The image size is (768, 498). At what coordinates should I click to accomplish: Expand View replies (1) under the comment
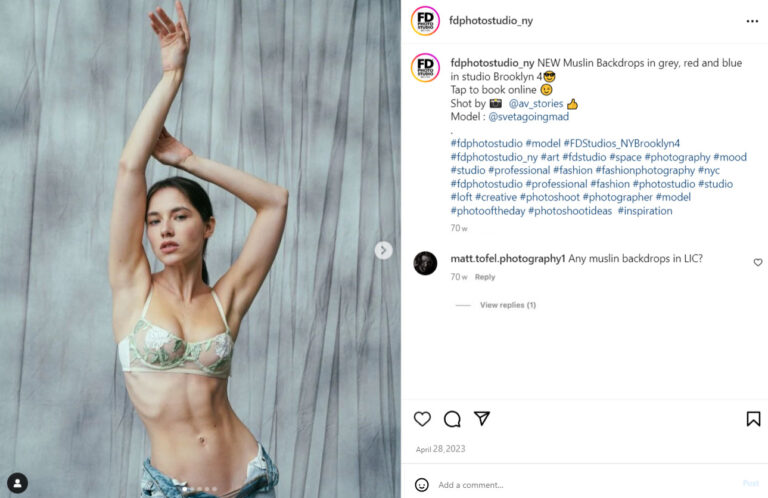(x=508, y=305)
